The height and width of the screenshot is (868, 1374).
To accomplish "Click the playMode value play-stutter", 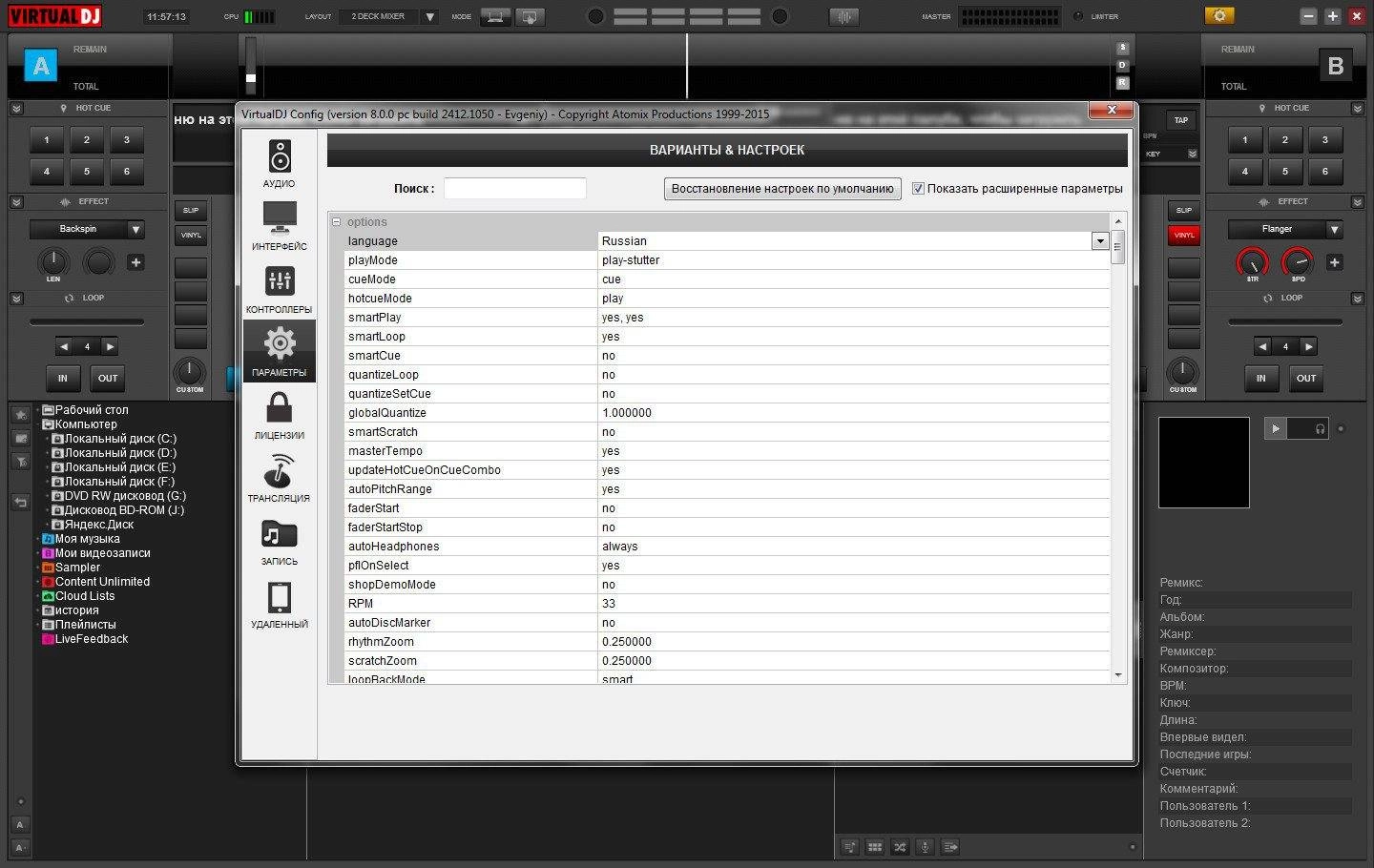I will coord(631,260).
